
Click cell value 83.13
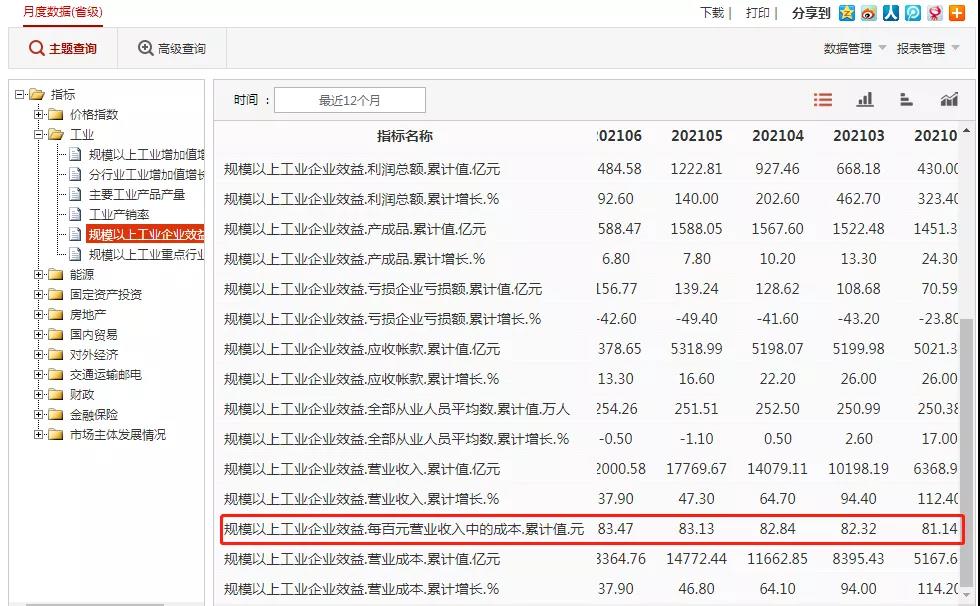696,529
